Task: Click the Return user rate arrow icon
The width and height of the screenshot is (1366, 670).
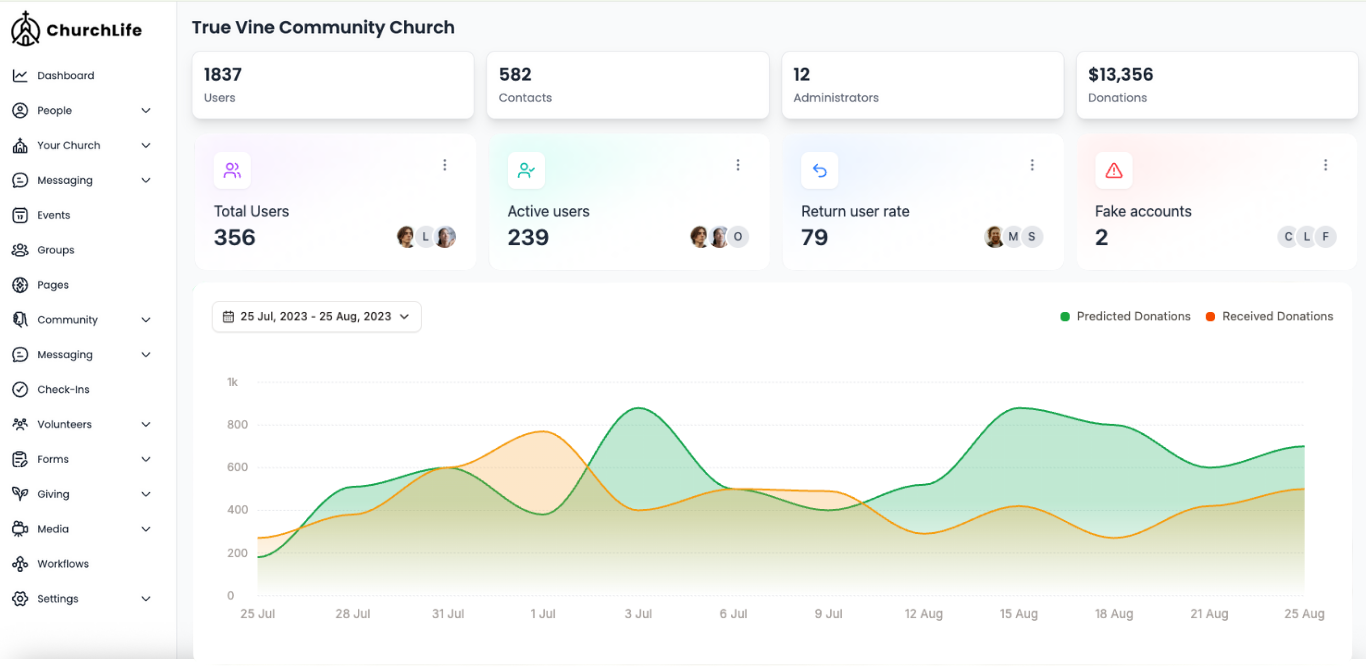Action: coord(820,171)
